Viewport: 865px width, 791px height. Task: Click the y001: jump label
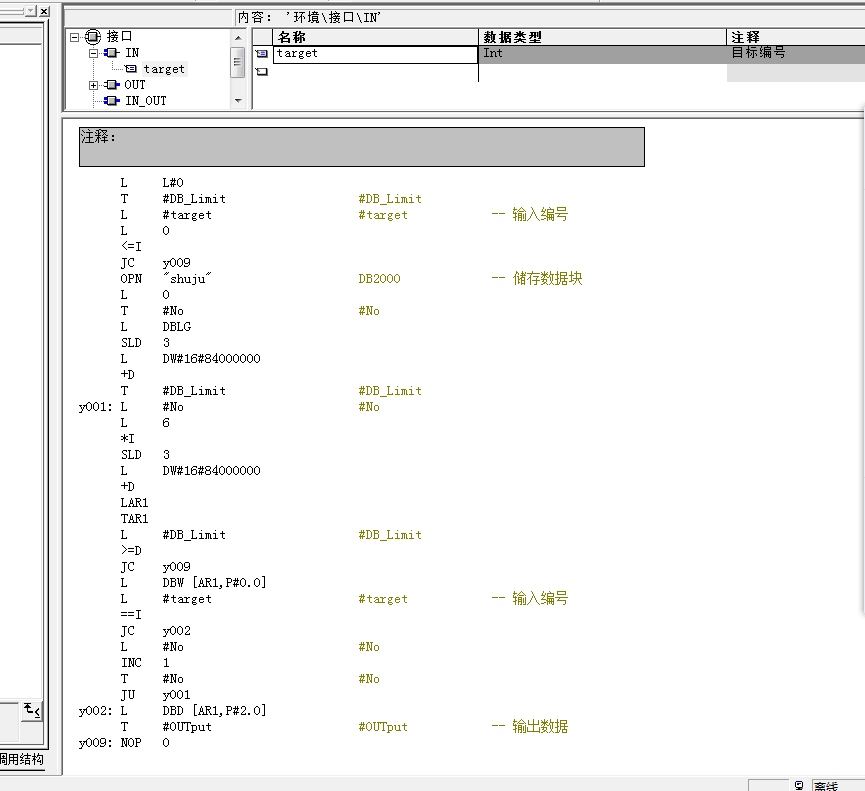(95, 407)
